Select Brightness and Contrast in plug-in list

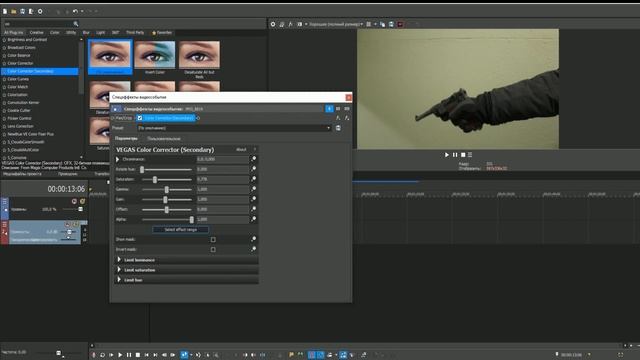click(x=27, y=40)
